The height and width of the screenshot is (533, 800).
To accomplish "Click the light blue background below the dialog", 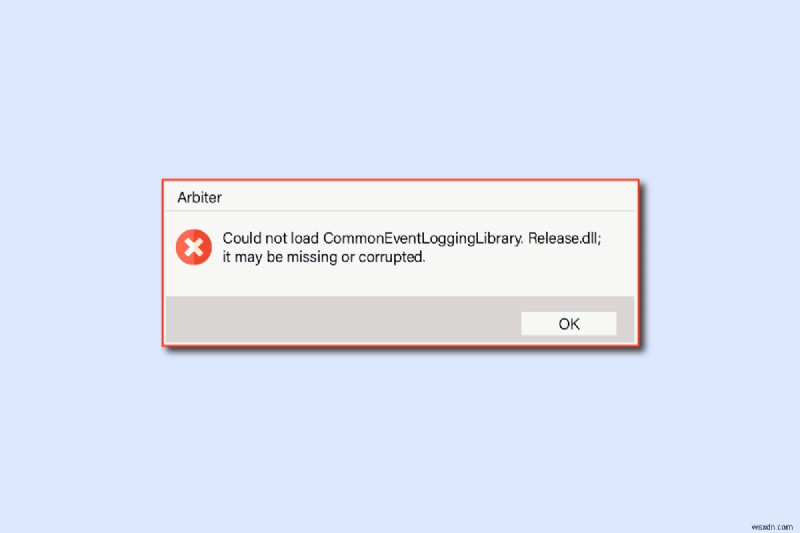I will click(x=400, y=441).
